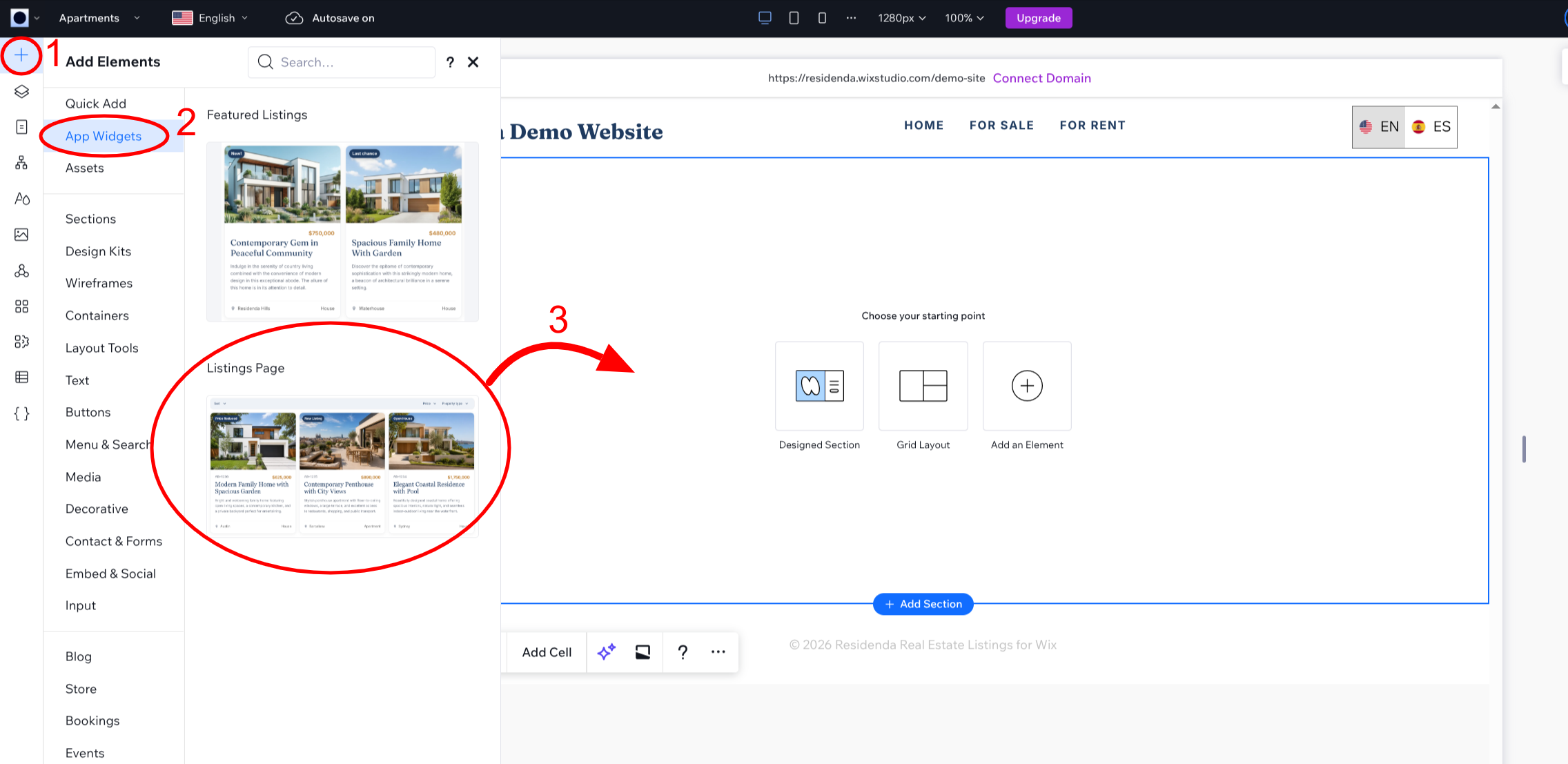The width and height of the screenshot is (1568, 764).
Task: Click the Autosave cloud icon
Action: (x=294, y=18)
